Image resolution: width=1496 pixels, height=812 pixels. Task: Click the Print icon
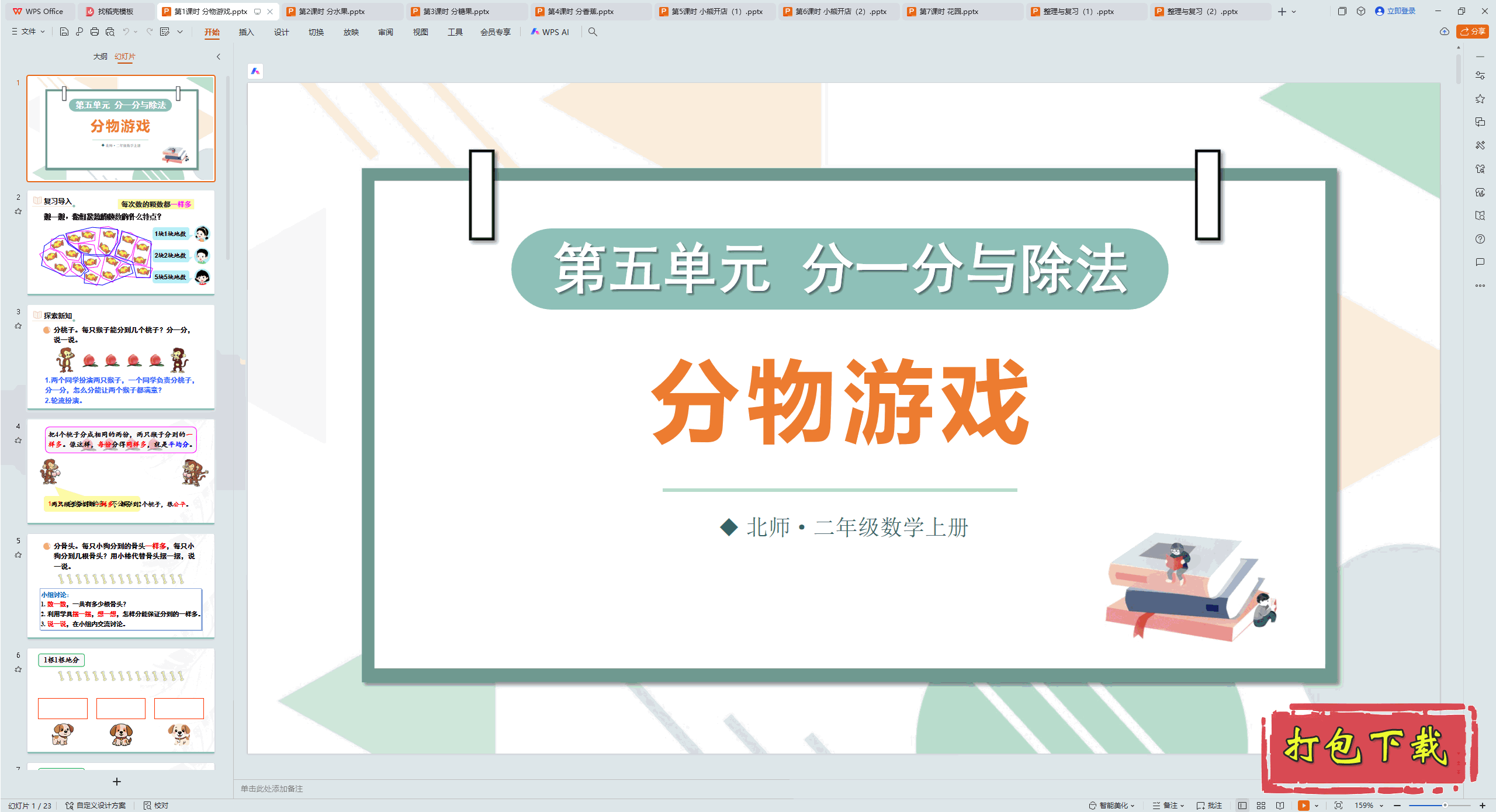(x=95, y=32)
